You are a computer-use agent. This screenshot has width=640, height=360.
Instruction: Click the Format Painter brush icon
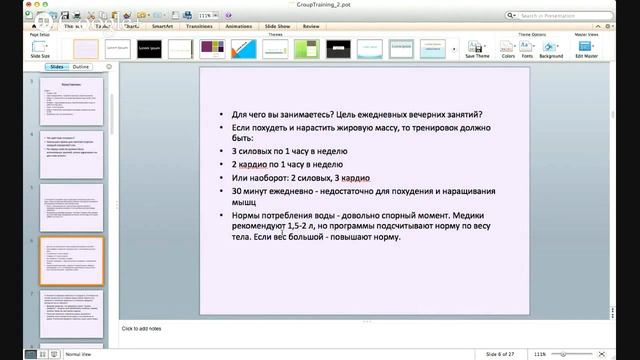[x=127, y=16]
